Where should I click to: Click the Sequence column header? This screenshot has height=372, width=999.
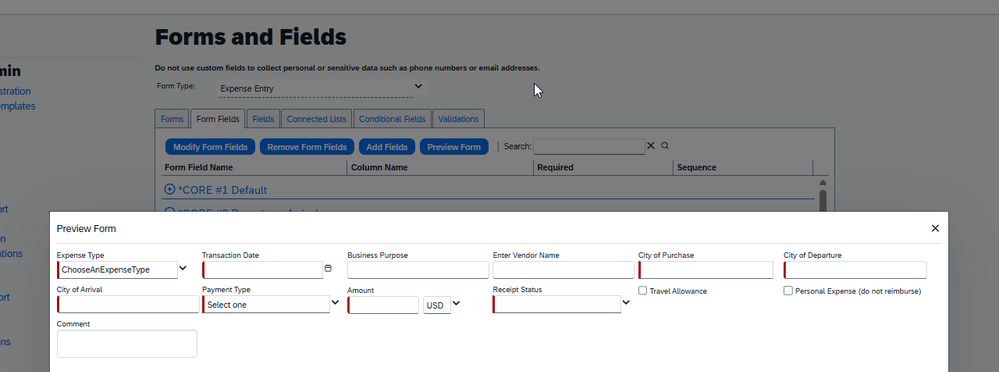click(696, 168)
